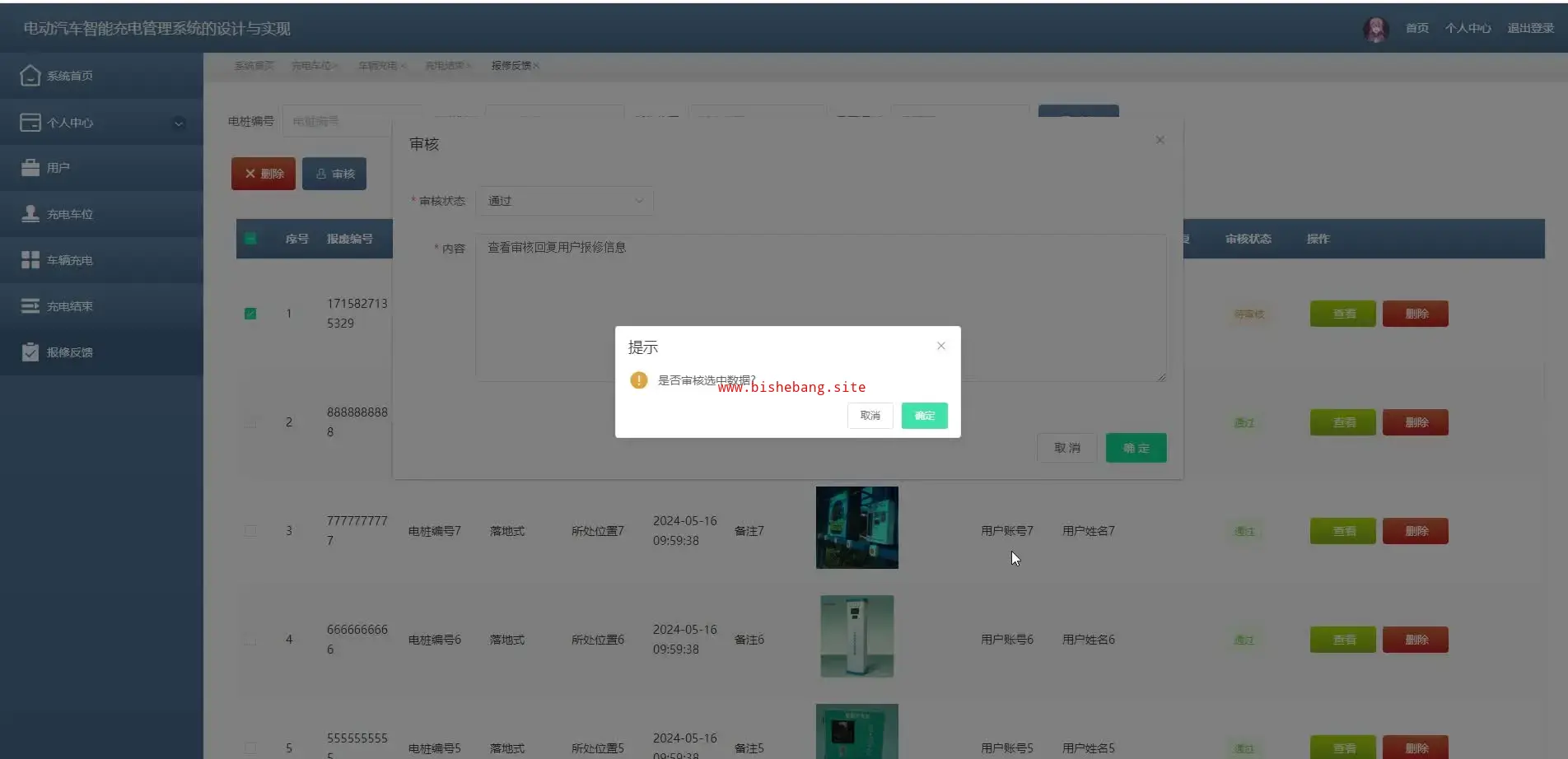Viewport: 1568px width, 759px height.
Task: Click the 所处位置7 cell
Action: 598,531
